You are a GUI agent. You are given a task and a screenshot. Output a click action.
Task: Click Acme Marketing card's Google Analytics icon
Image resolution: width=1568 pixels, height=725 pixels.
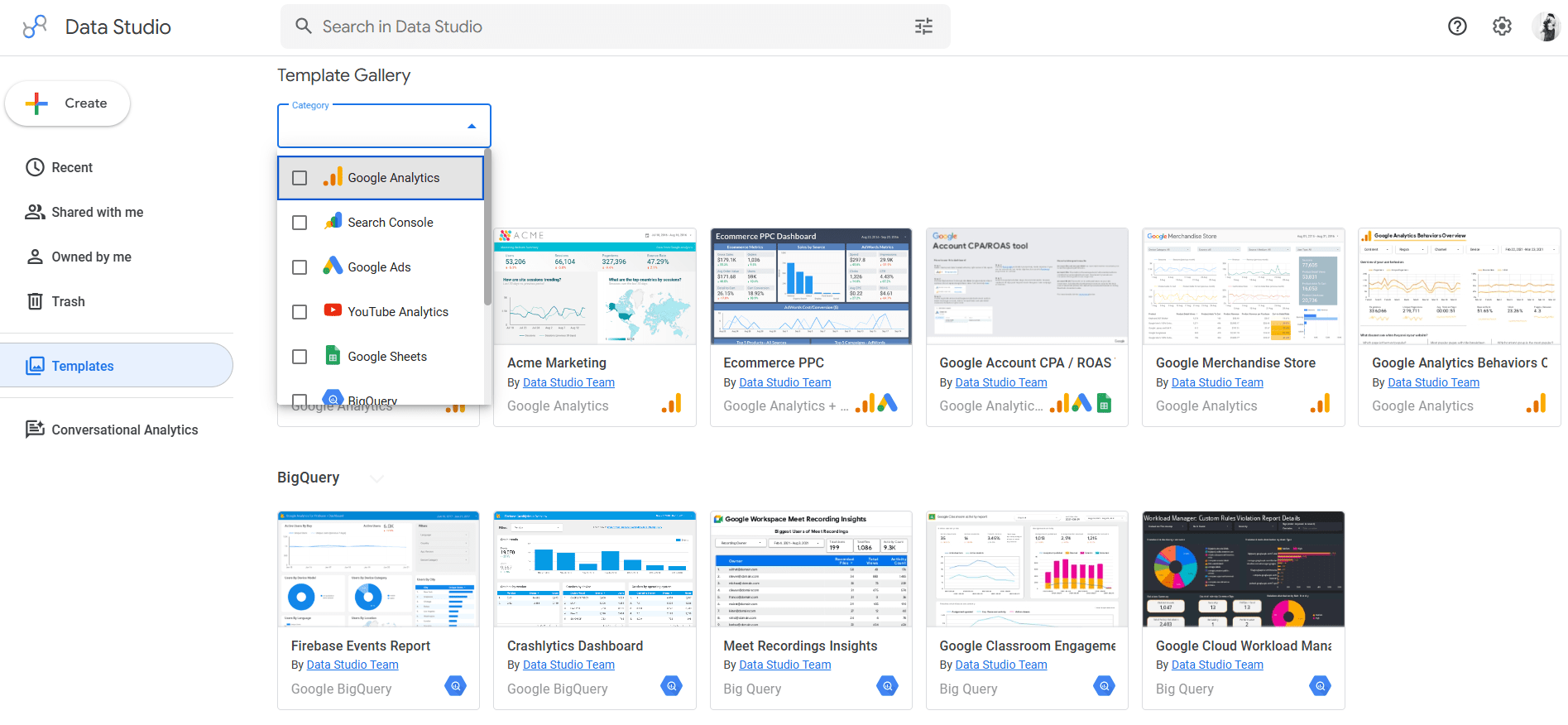point(672,404)
